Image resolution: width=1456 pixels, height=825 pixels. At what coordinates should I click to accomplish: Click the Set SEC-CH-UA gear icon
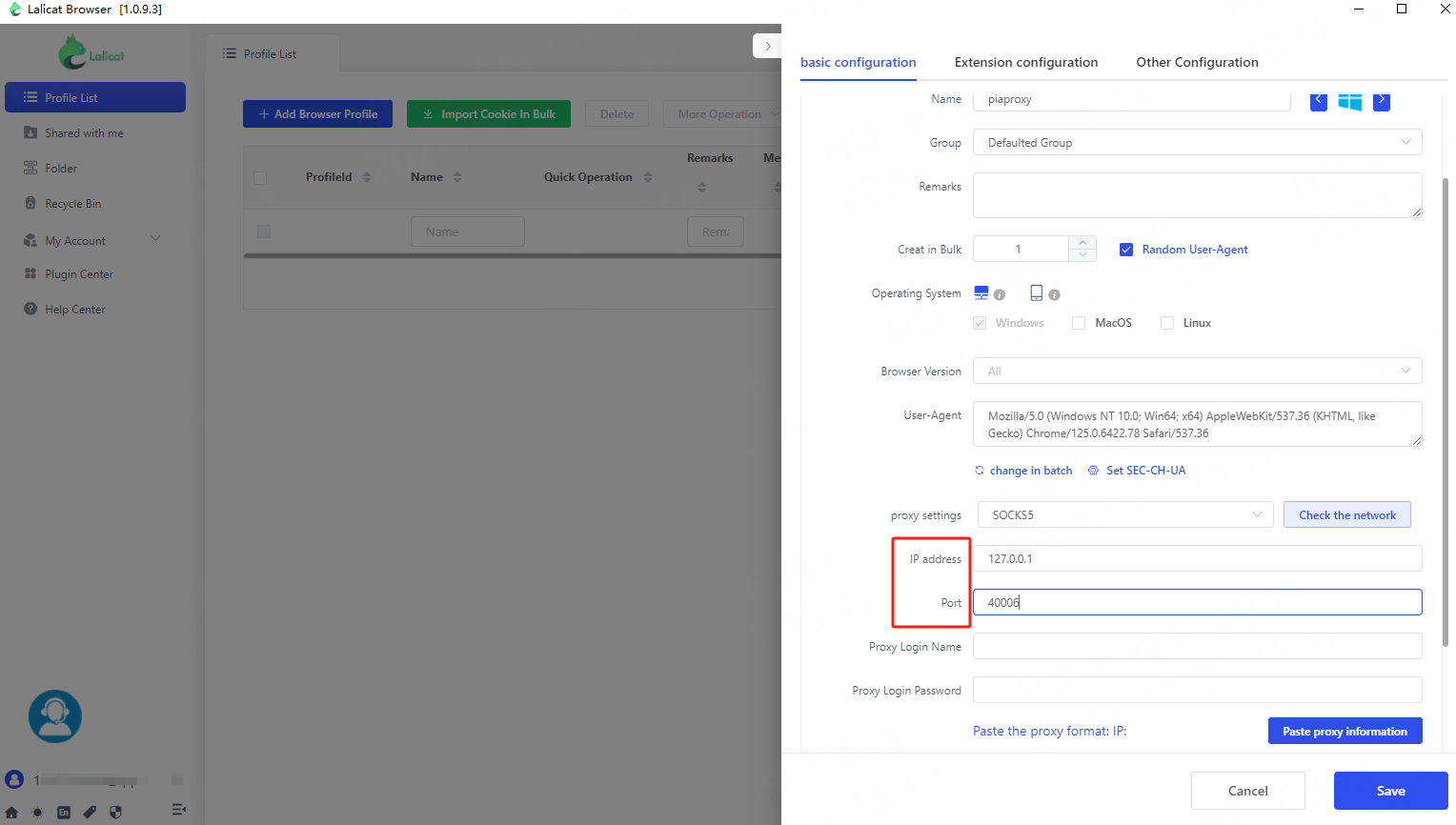coord(1094,471)
